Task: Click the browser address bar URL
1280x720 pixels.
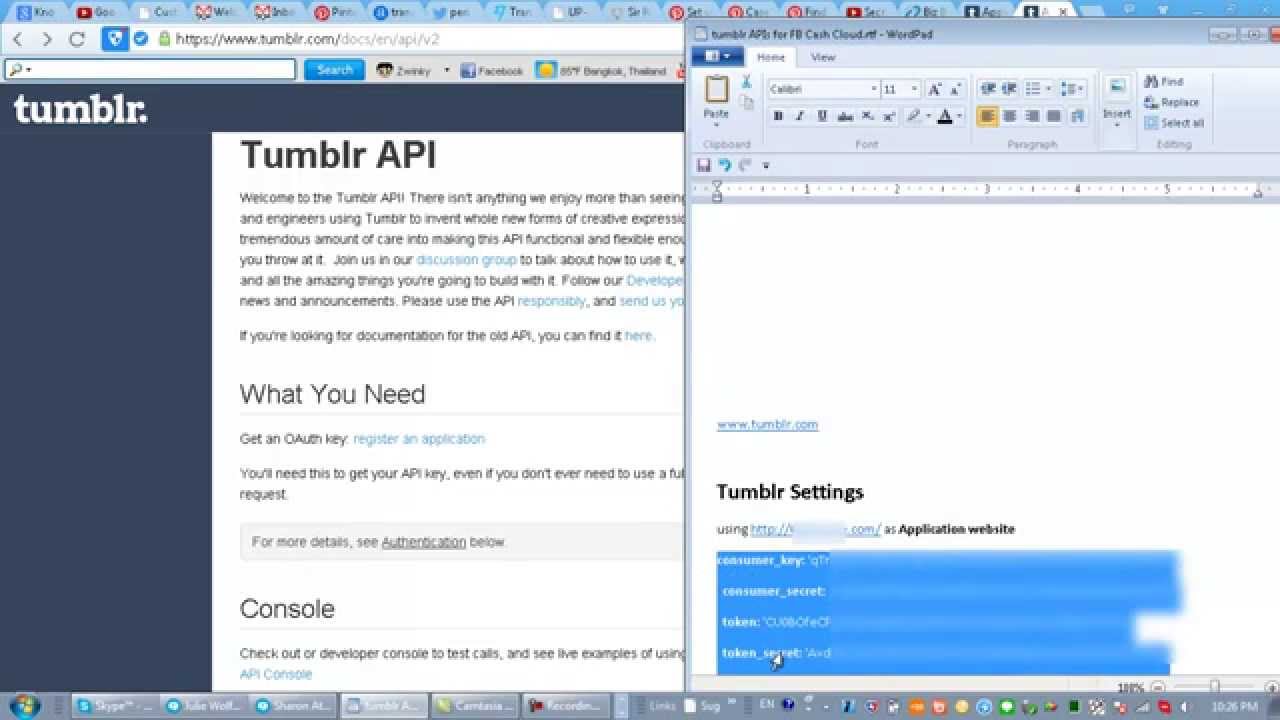Action: [307, 40]
